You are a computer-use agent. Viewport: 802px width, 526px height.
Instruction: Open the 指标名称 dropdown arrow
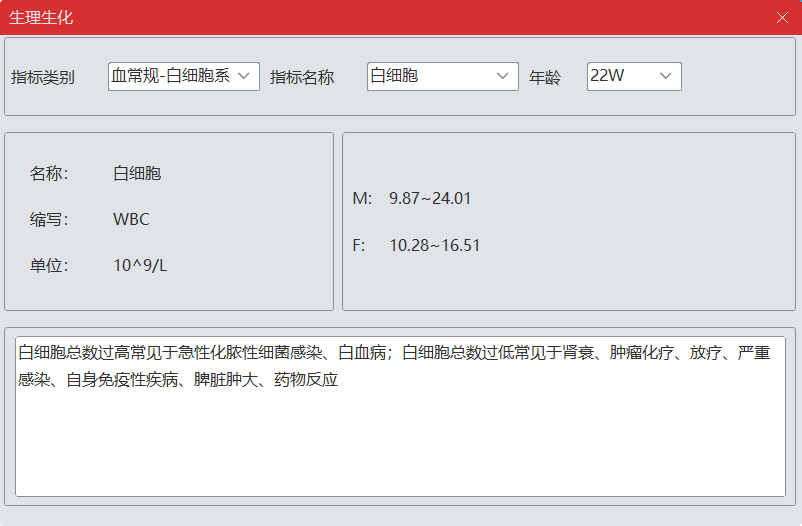coord(502,76)
